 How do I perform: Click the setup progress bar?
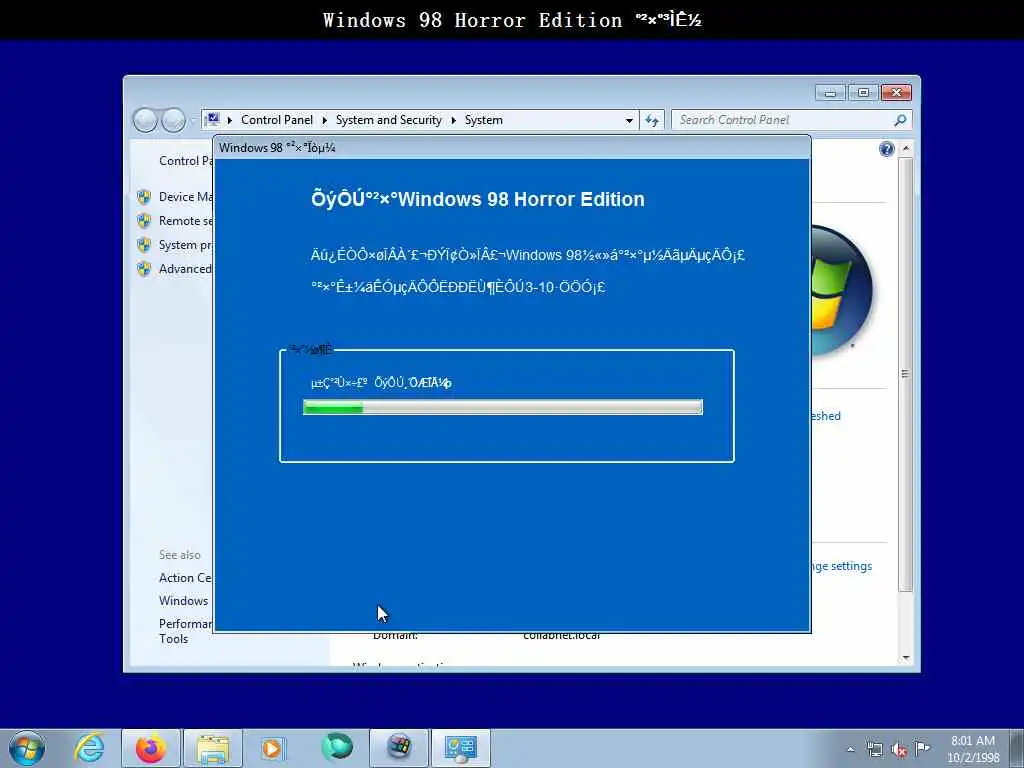503,408
